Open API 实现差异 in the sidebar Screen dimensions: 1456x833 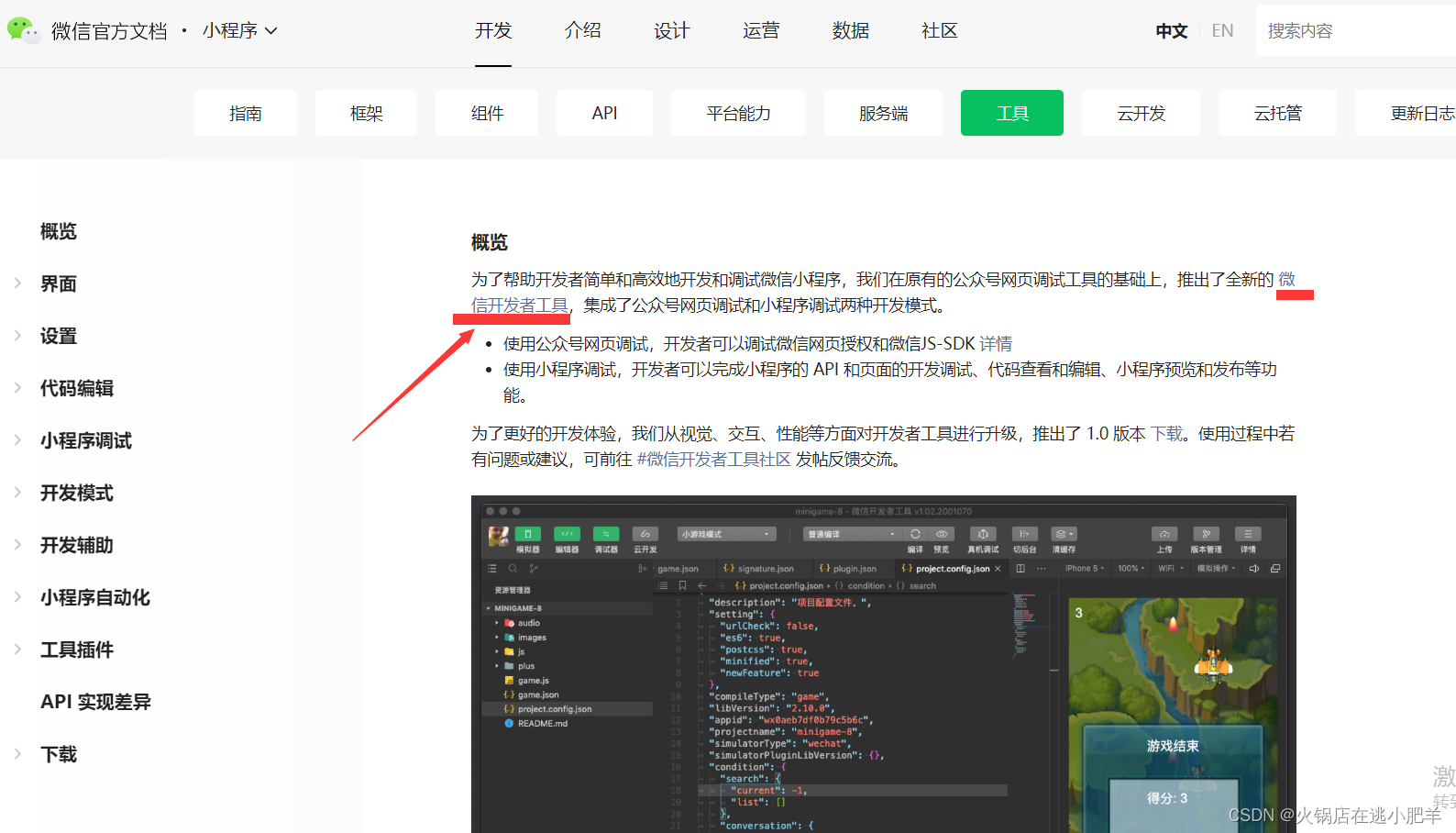click(95, 702)
